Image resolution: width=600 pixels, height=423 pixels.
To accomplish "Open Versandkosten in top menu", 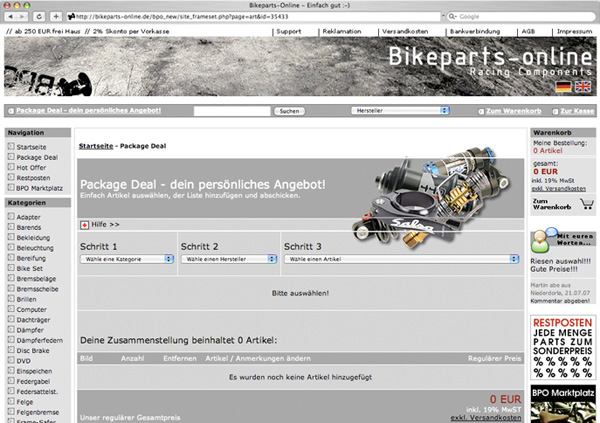I will (405, 31).
